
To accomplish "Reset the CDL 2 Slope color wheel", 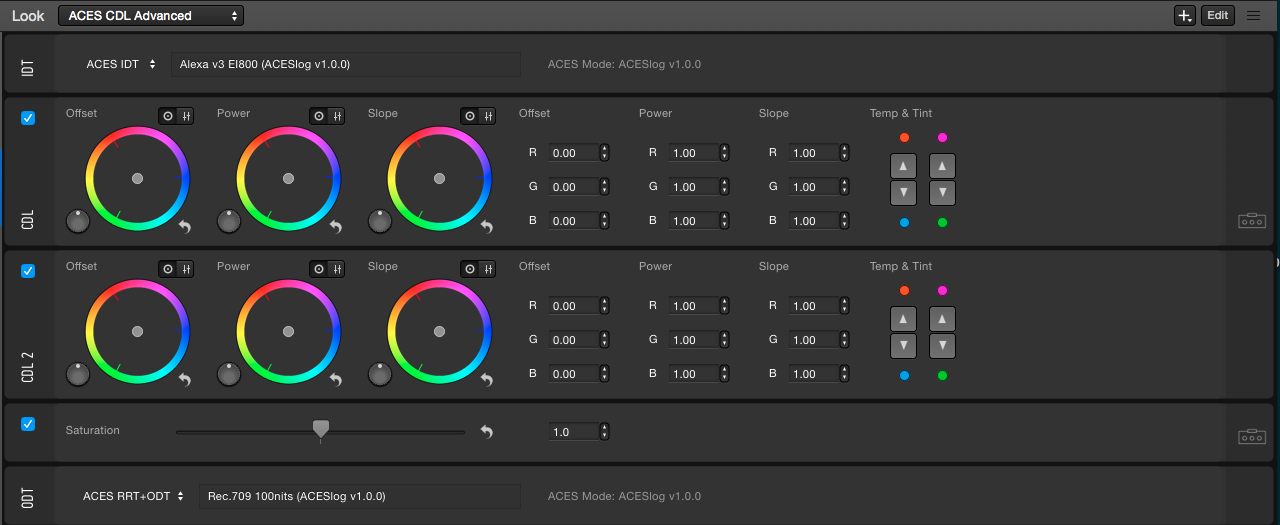I will (487, 380).
